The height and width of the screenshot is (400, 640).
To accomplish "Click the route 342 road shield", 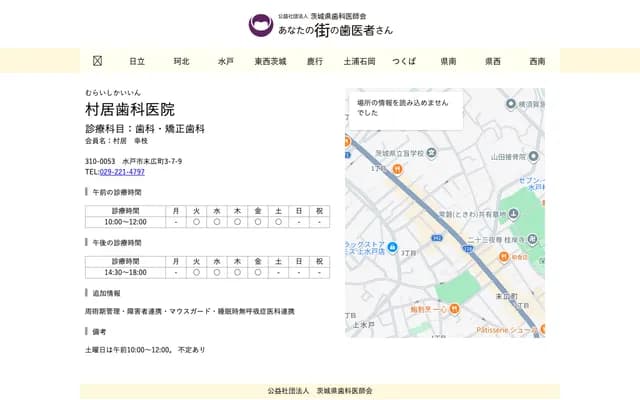I will (x=437, y=238).
